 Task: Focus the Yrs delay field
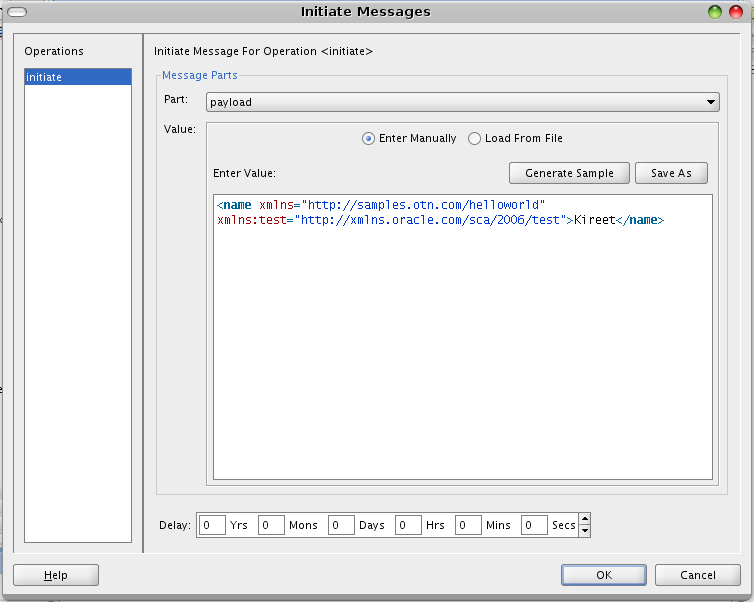212,525
